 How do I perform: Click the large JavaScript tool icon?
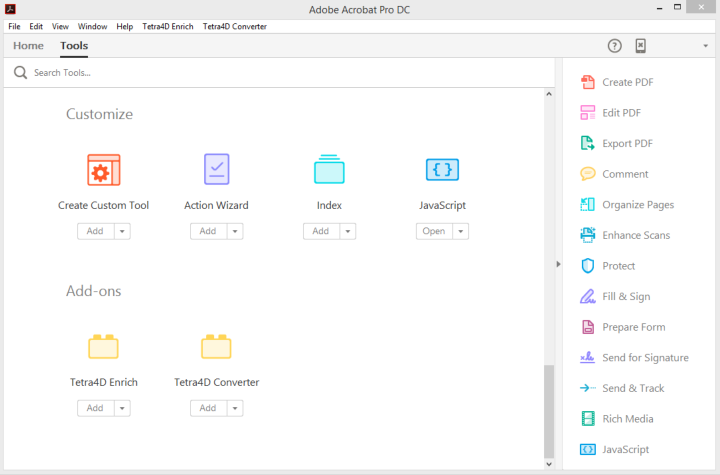click(x=442, y=170)
